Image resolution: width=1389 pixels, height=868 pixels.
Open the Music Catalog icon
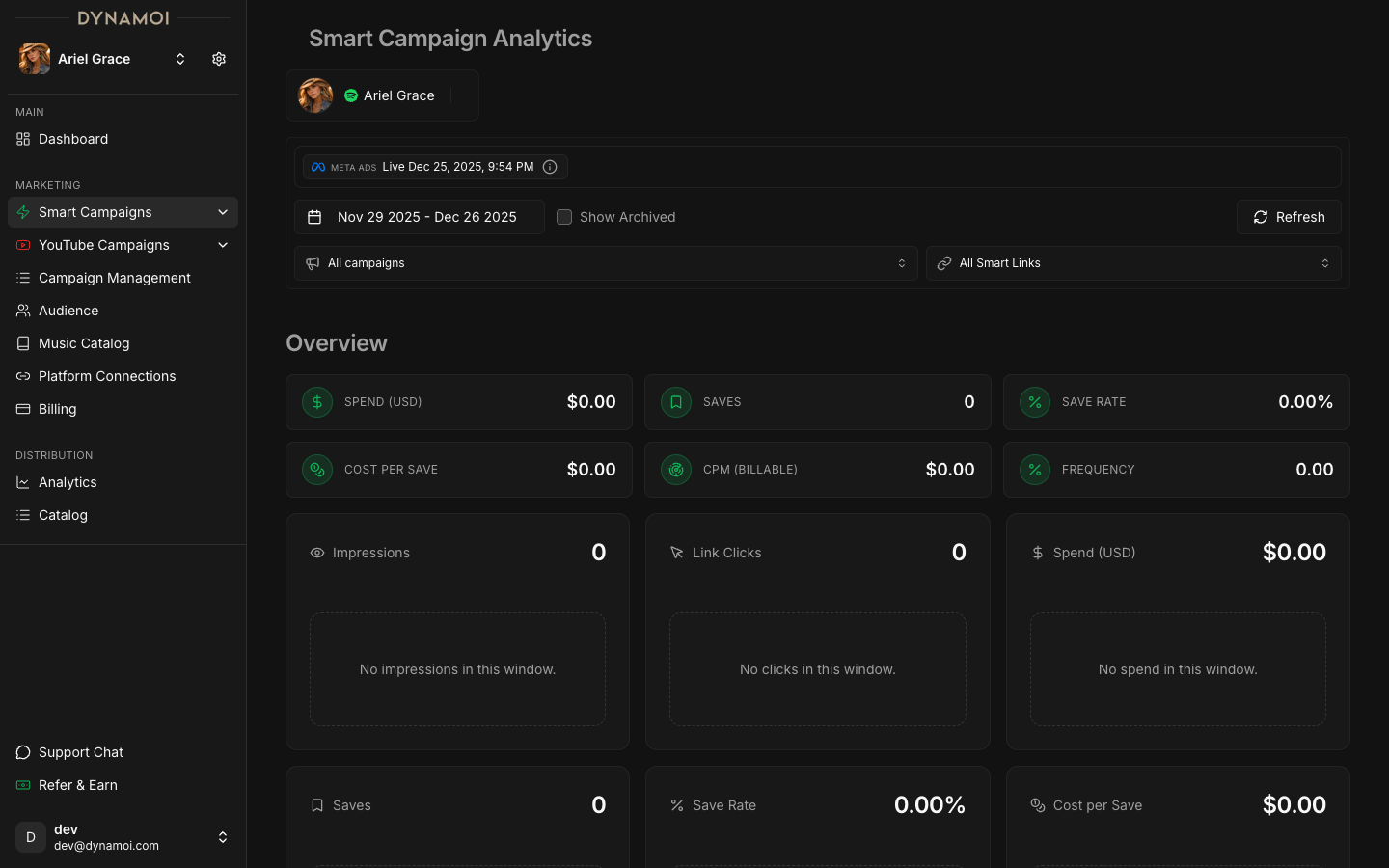[x=22, y=343]
